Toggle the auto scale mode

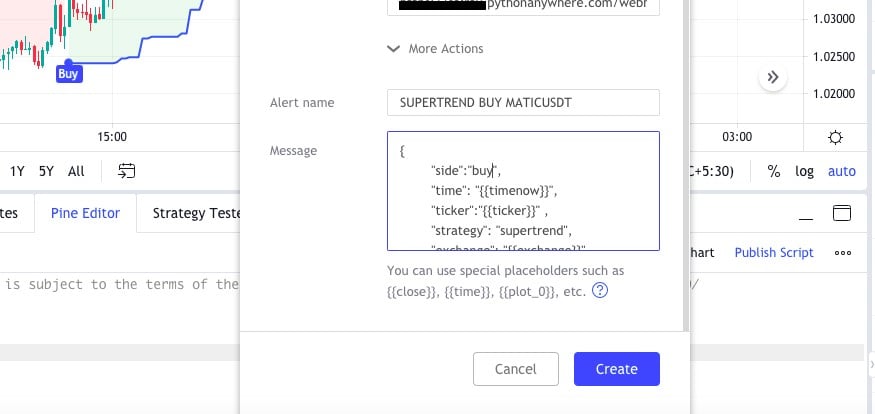point(842,171)
